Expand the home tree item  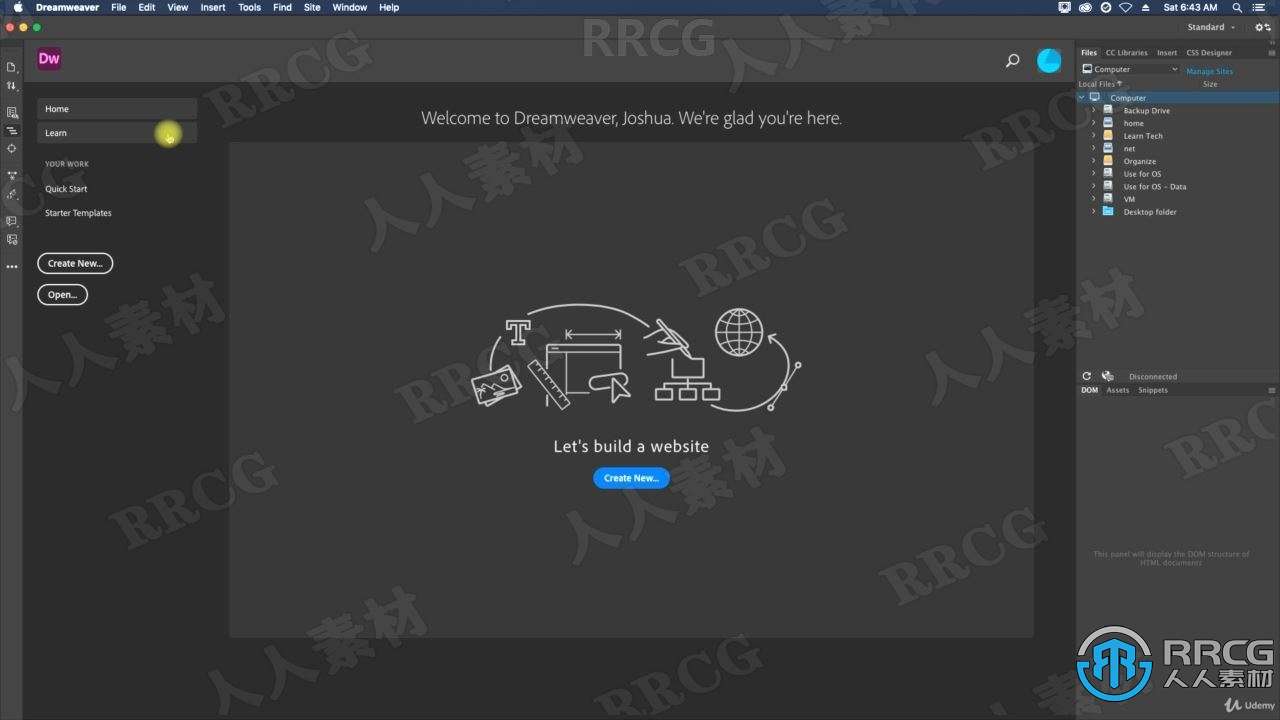[1094, 123]
